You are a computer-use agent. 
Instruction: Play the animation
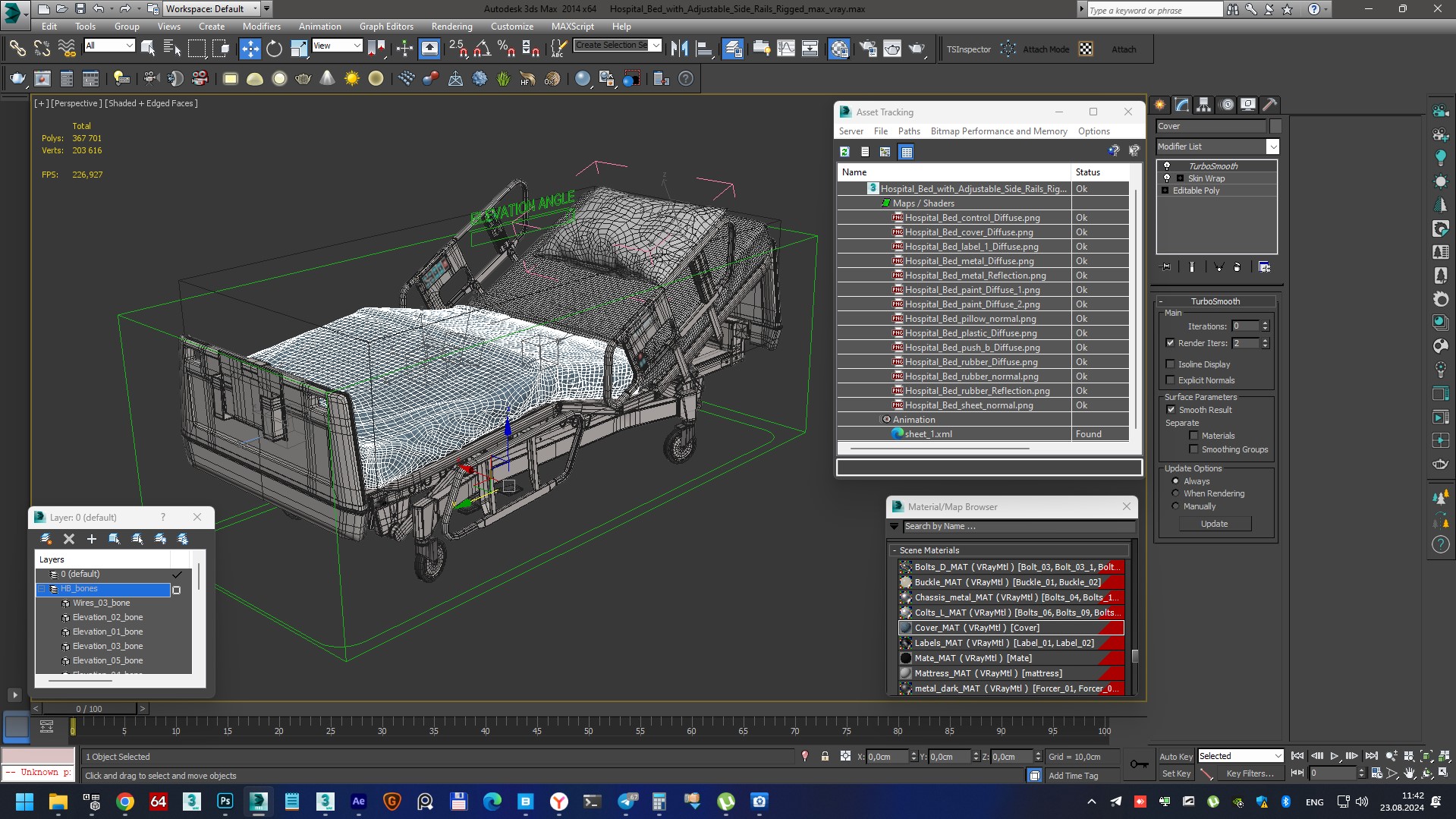click(1334, 756)
